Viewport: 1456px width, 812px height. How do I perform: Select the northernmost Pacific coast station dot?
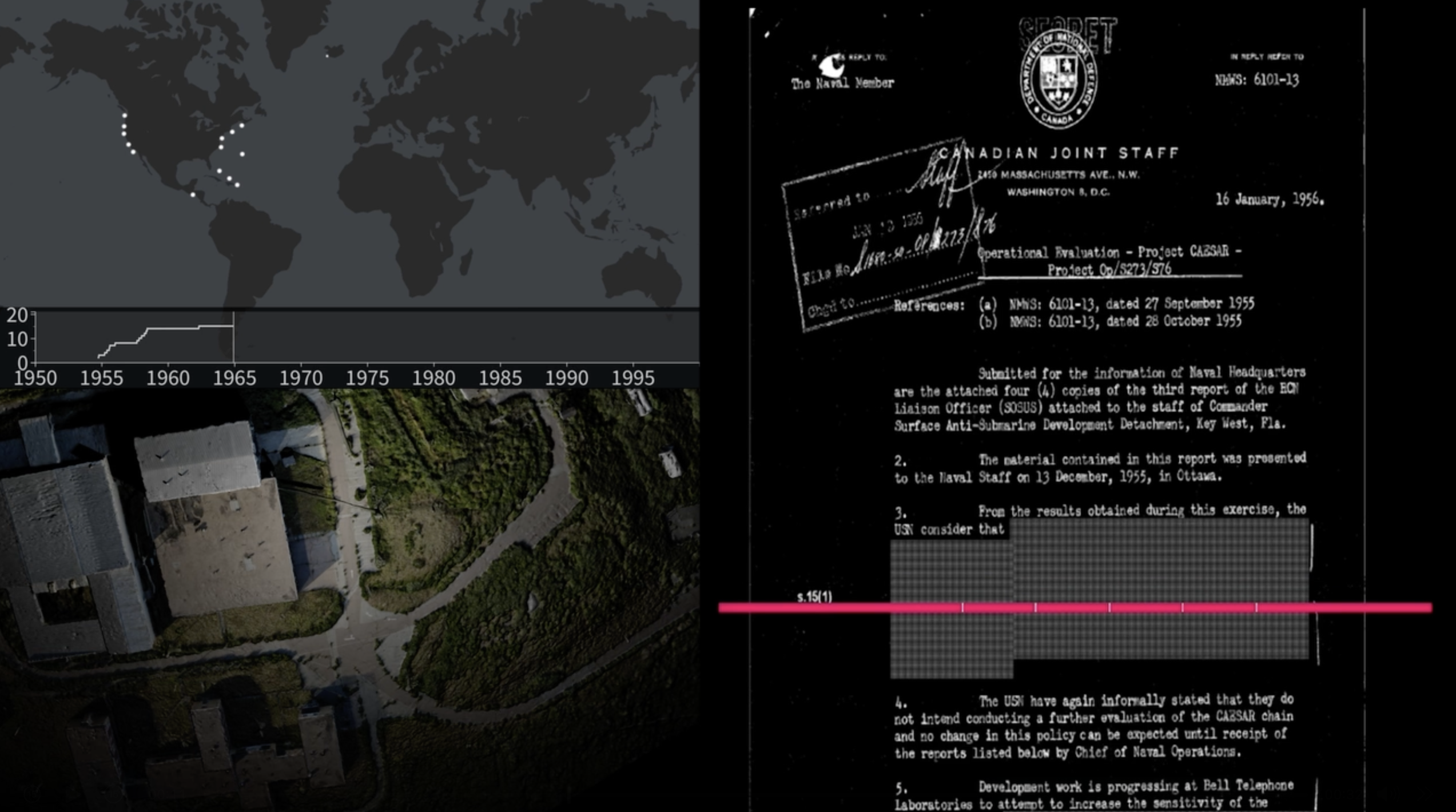pyautogui.click(x=124, y=116)
